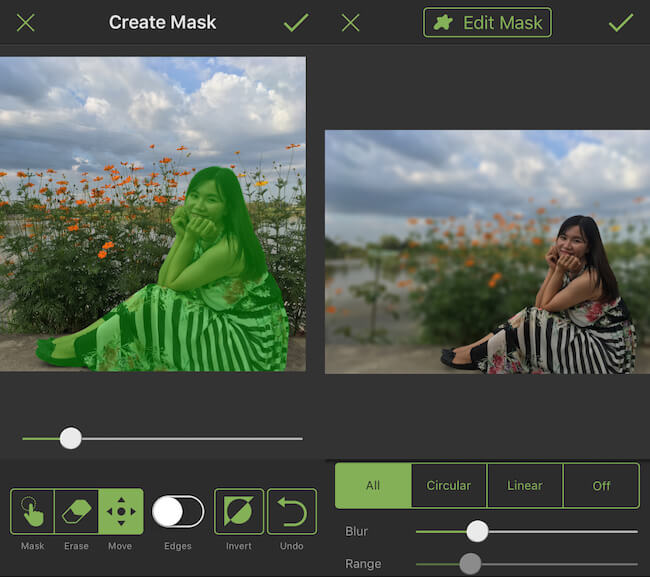Select the Mask brush tool
Viewport: 650px width, 577px height.
coord(32,512)
